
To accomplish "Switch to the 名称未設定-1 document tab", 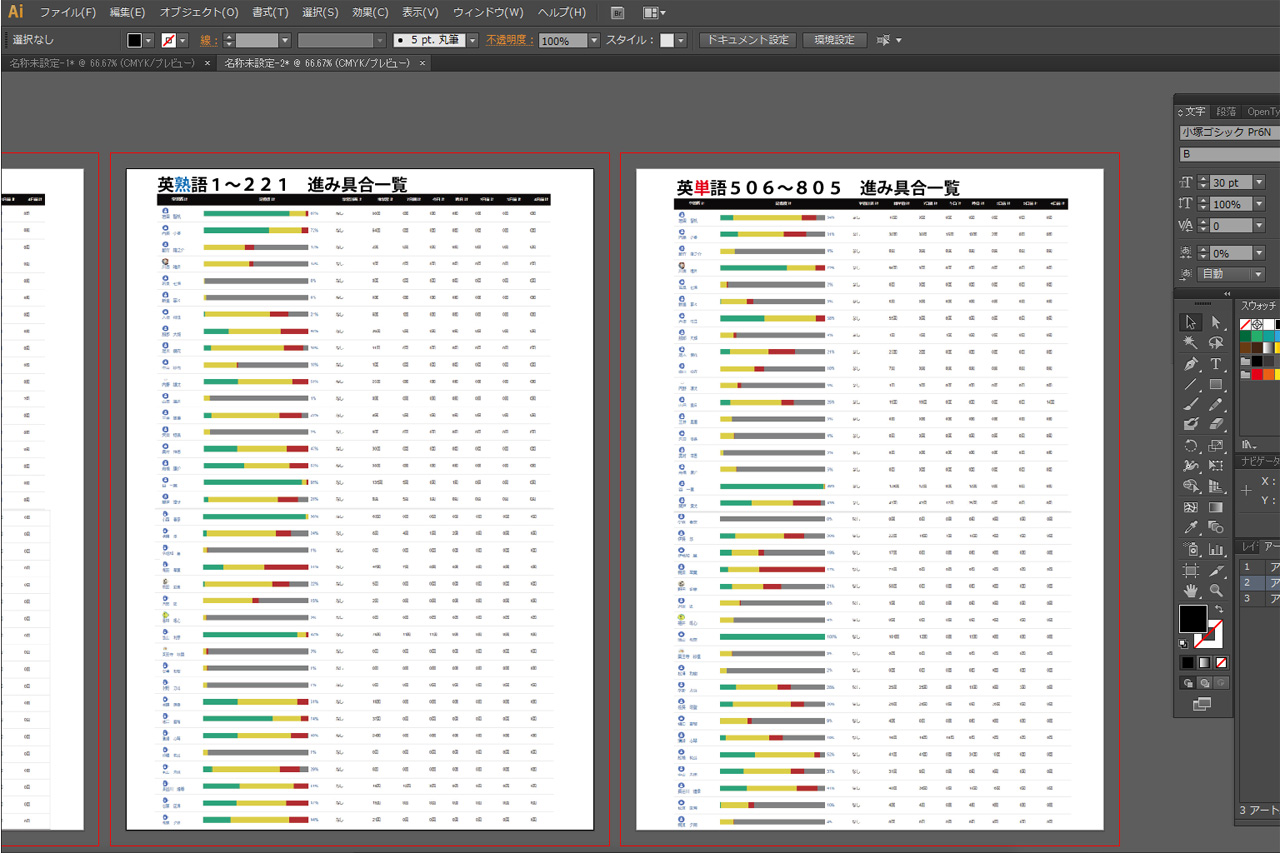I will click(100, 63).
